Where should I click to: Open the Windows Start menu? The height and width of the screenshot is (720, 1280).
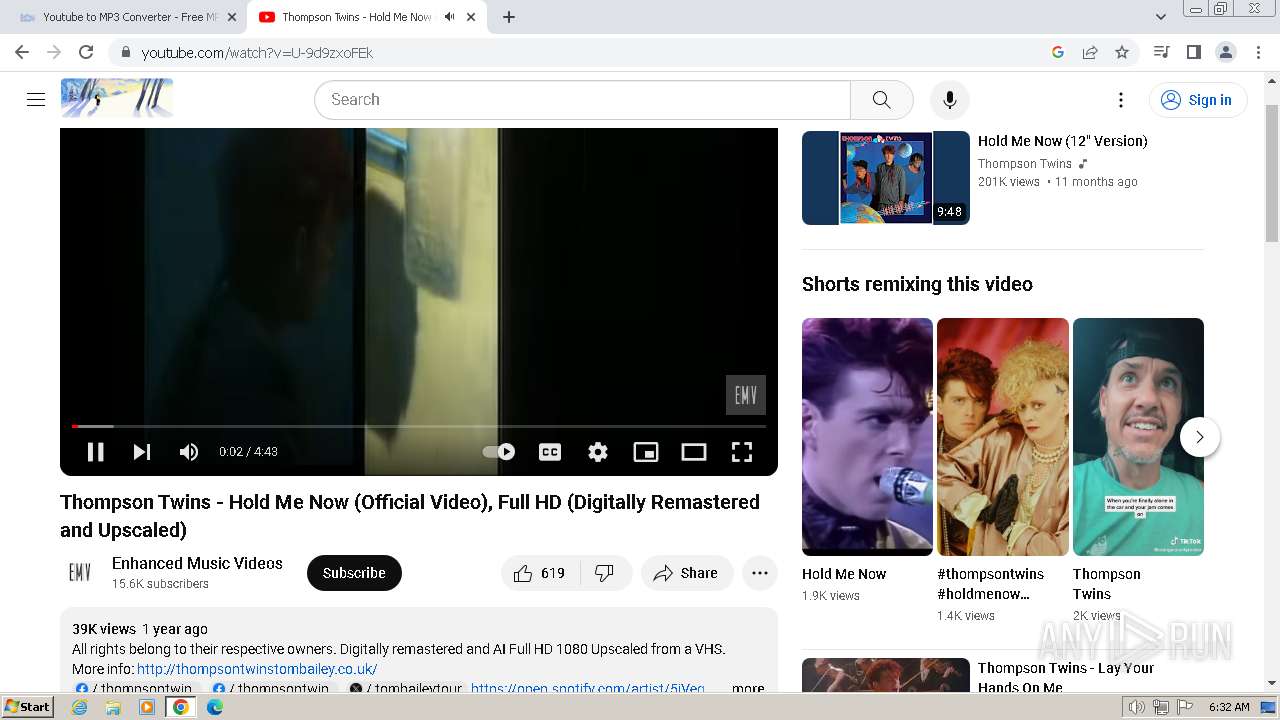tap(28, 707)
